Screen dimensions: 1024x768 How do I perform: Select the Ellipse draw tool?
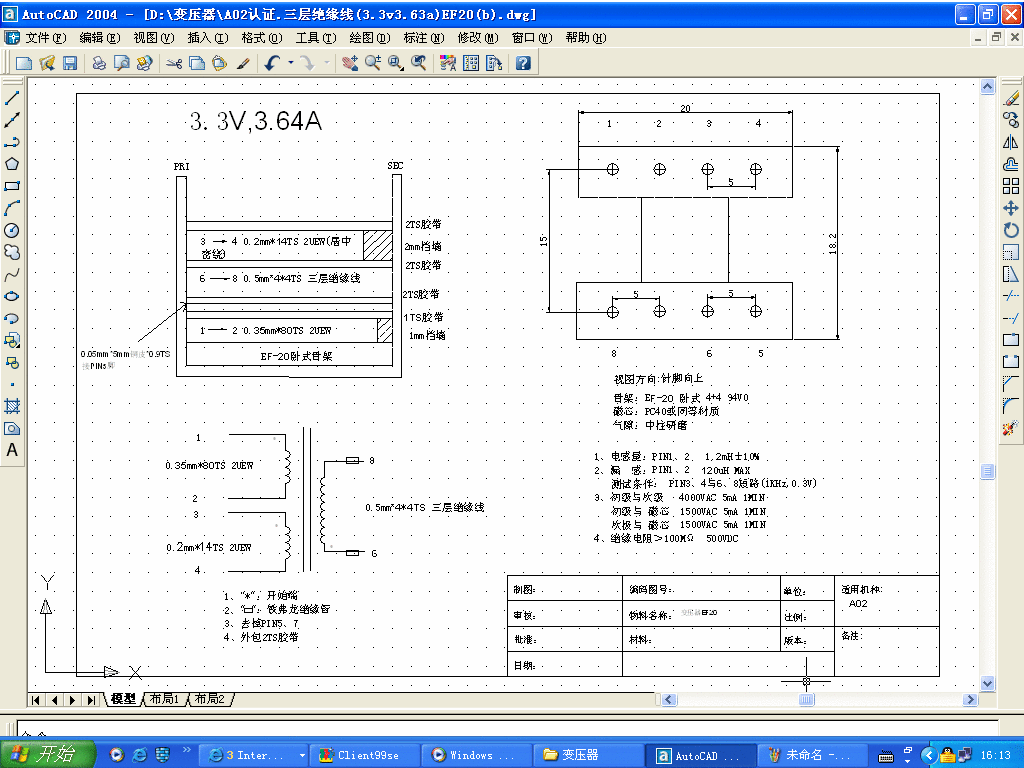(x=12, y=296)
